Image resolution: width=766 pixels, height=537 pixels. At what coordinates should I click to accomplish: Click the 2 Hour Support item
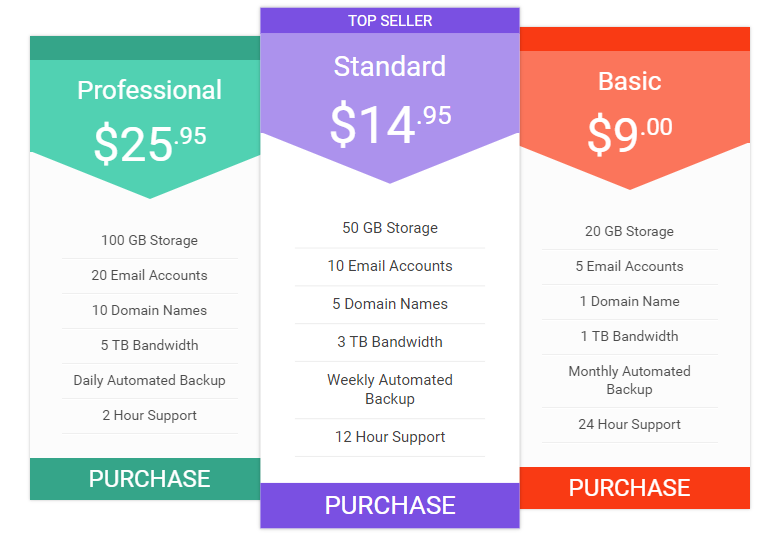coord(149,416)
